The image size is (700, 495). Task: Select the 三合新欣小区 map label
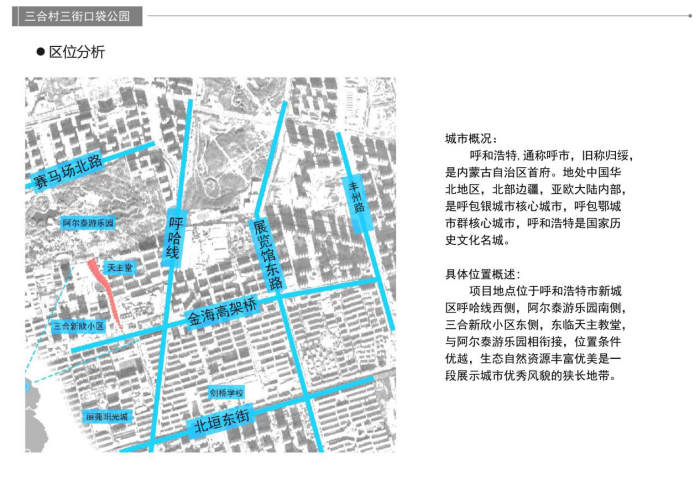[x=77, y=327]
